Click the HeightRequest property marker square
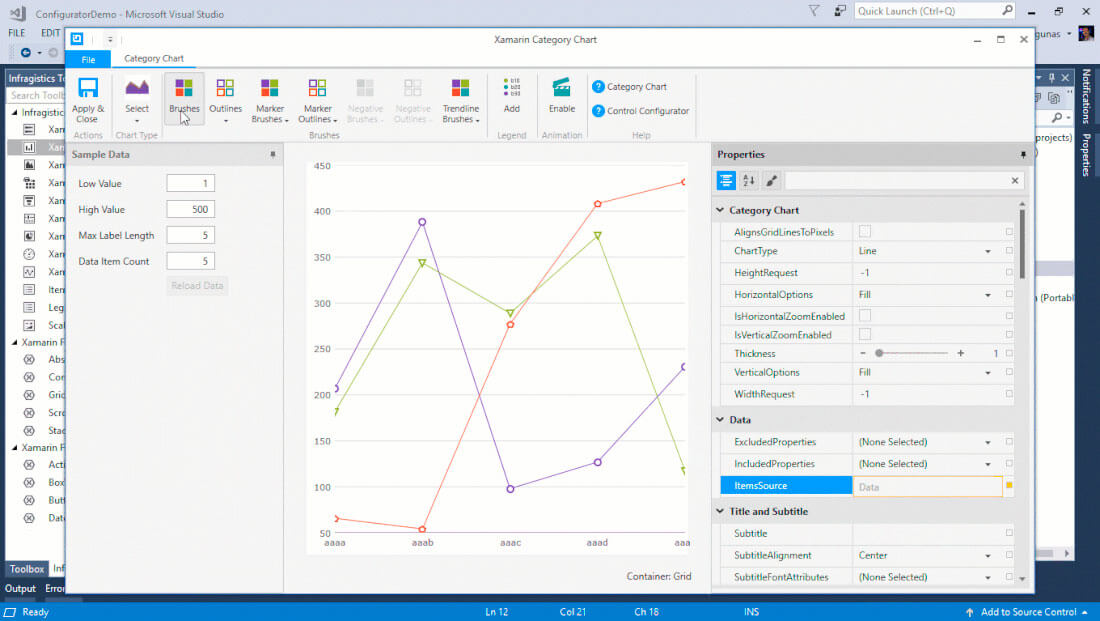This screenshot has width=1100, height=621. 1009,272
